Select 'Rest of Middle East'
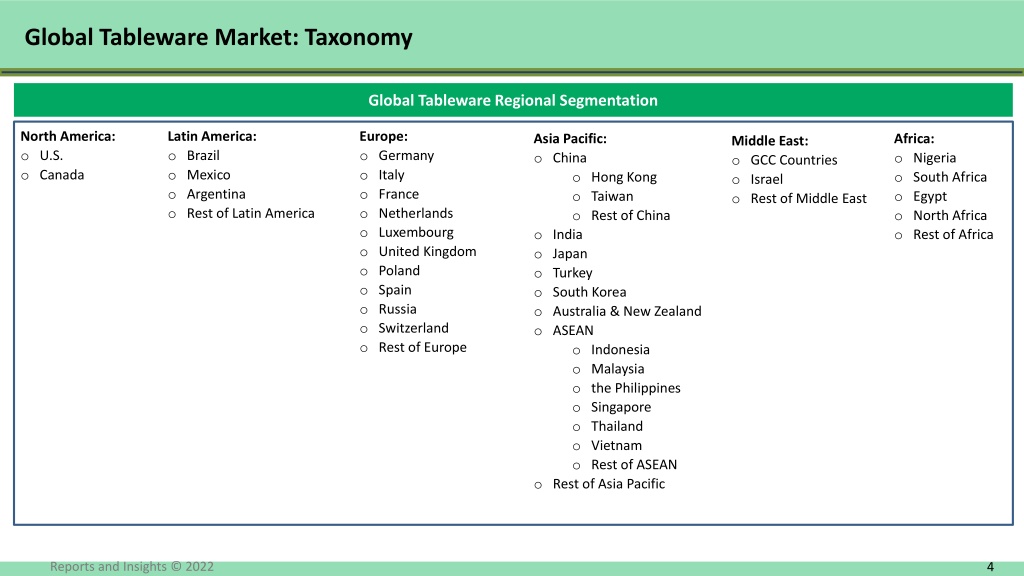The image size is (1024, 576). [808, 199]
